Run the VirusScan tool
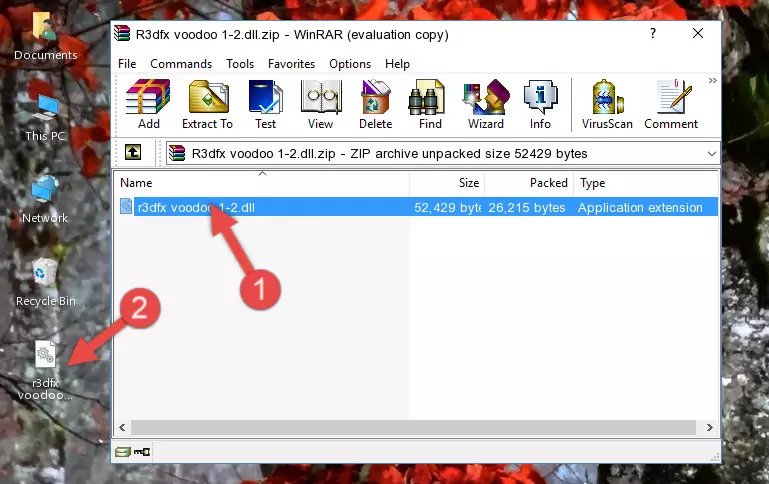 [607, 104]
